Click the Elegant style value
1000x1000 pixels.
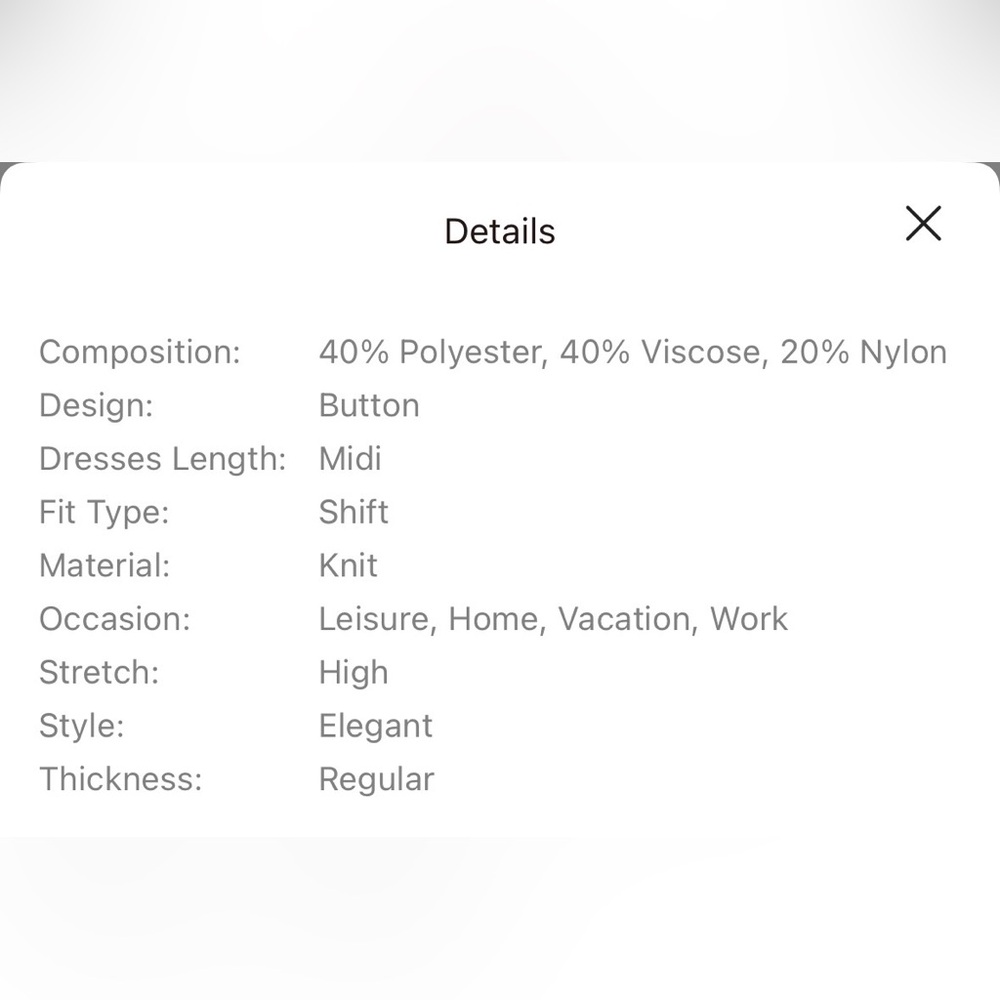coord(376,726)
